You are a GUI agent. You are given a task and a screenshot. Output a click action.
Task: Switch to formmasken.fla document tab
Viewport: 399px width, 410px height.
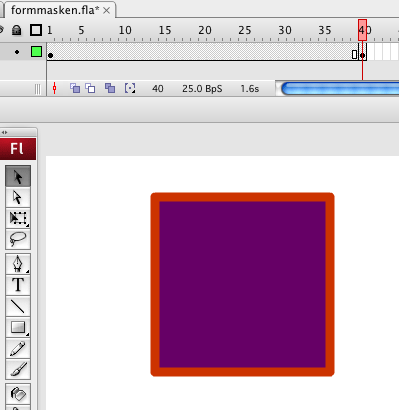(55, 10)
